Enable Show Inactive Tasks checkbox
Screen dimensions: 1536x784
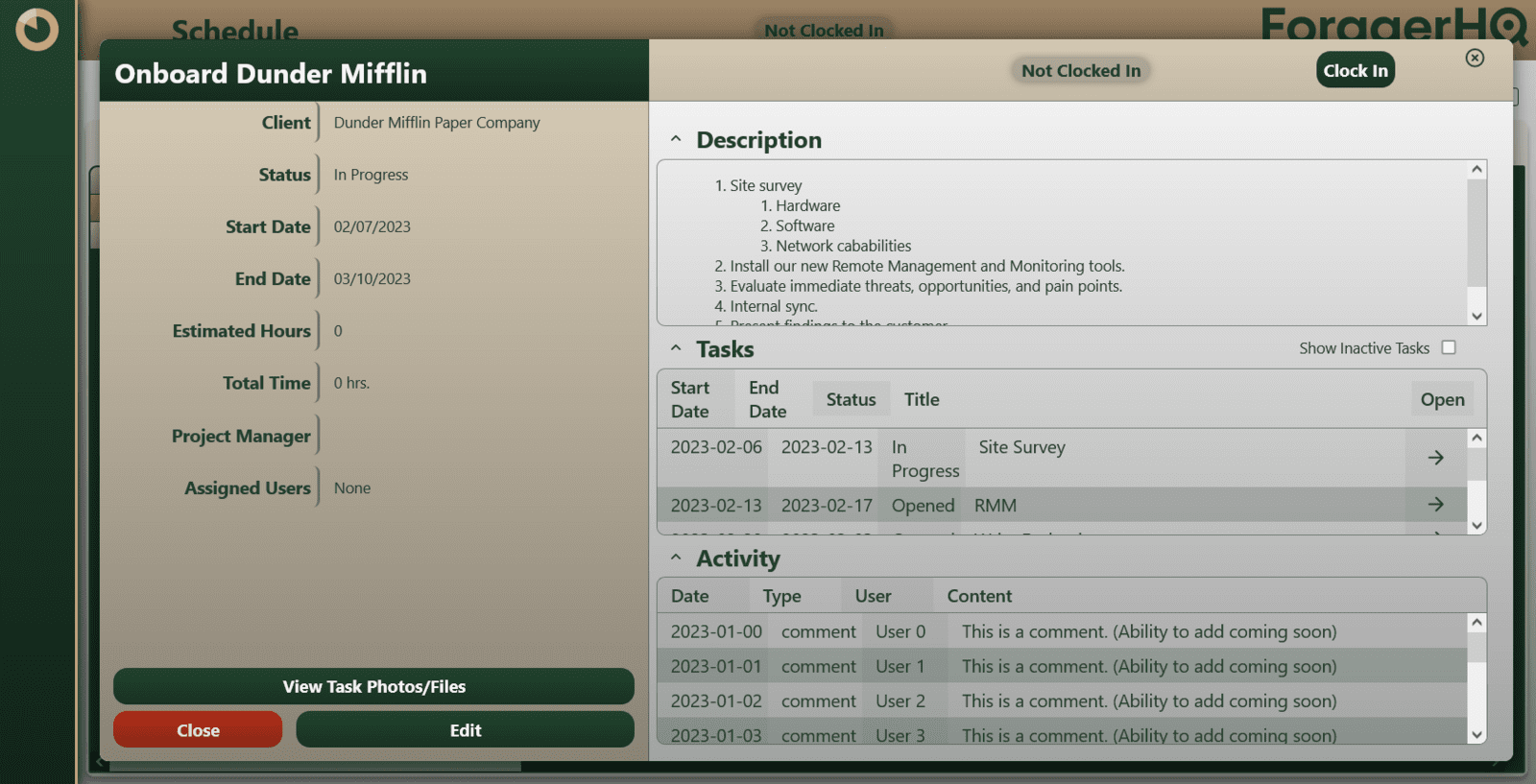1449,347
